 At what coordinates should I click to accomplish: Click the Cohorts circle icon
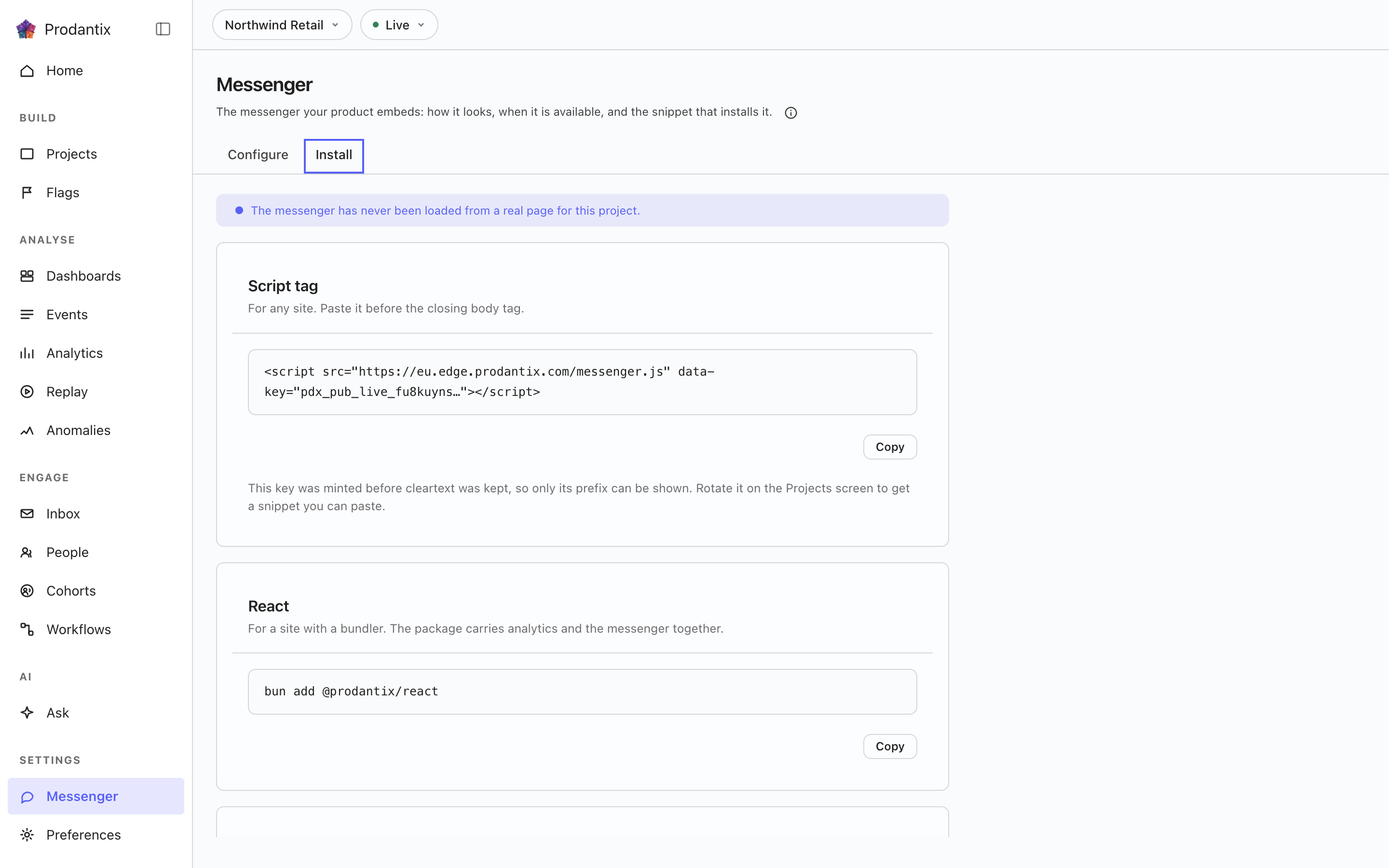27,591
